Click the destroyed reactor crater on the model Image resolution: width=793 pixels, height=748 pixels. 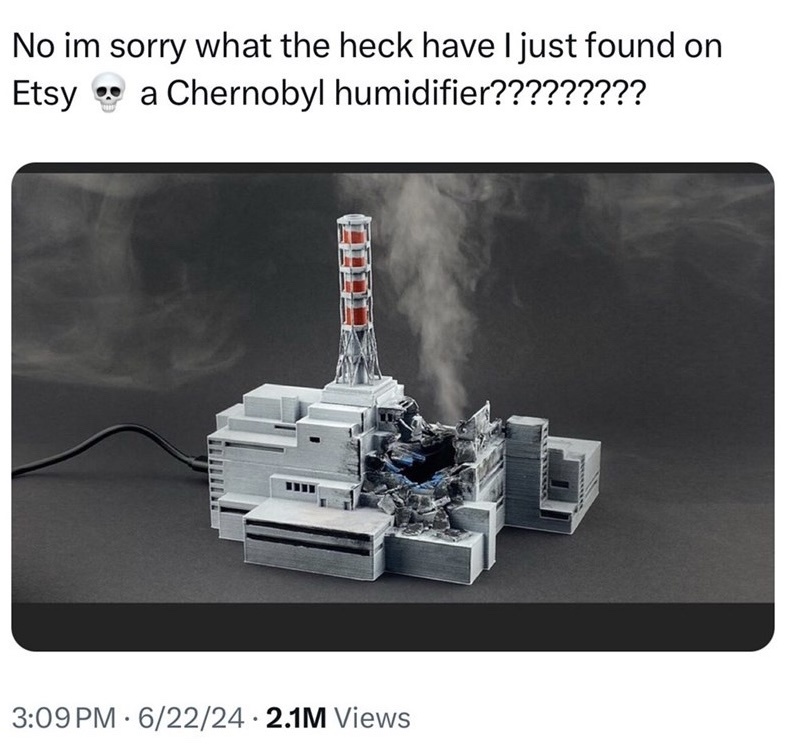[x=425, y=468]
